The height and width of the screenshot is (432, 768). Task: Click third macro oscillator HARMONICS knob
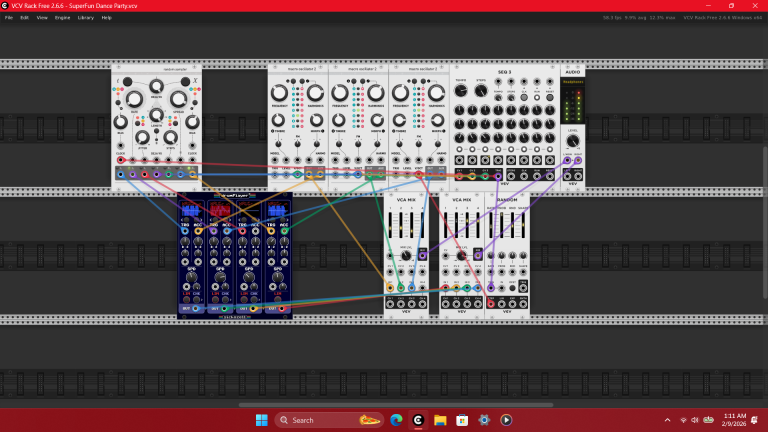point(436,93)
